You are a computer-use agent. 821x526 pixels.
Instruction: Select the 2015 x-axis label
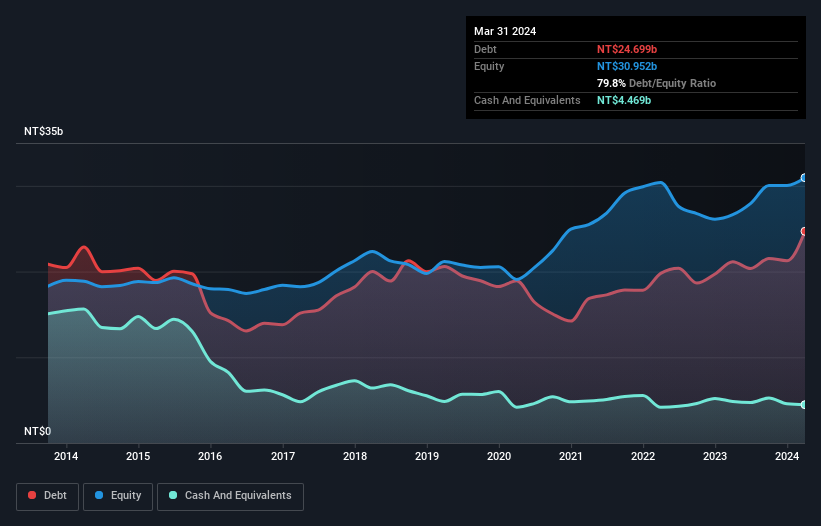click(138, 456)
